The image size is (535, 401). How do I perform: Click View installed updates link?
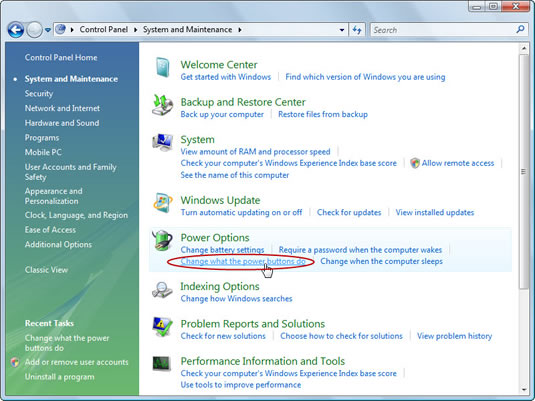(x=435, y=213)
